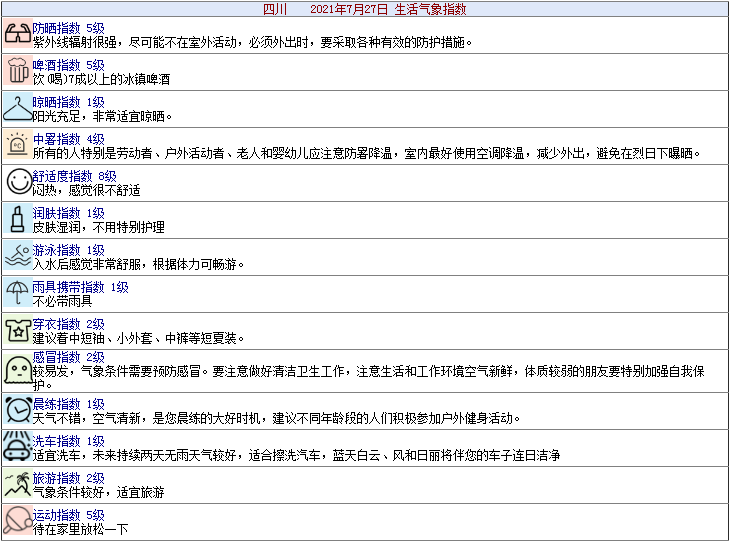Click the ping pong paddle sports icon

pyautogui.click(x=17, y=521)
